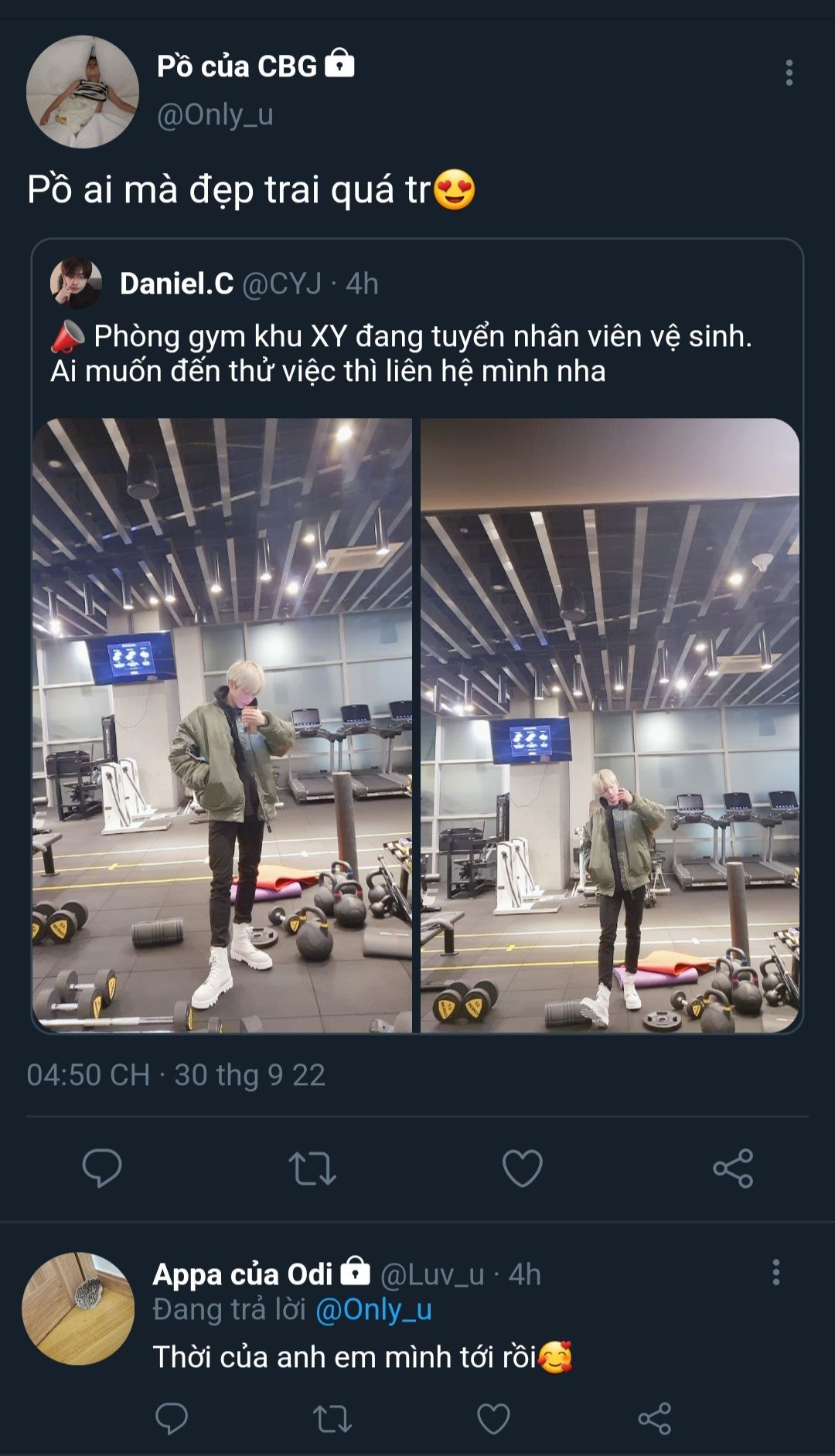The height and width of the screenshot is (1456, 835).
Task: Open the right gym photo in the quoted tweet
Action: (610, 725)
